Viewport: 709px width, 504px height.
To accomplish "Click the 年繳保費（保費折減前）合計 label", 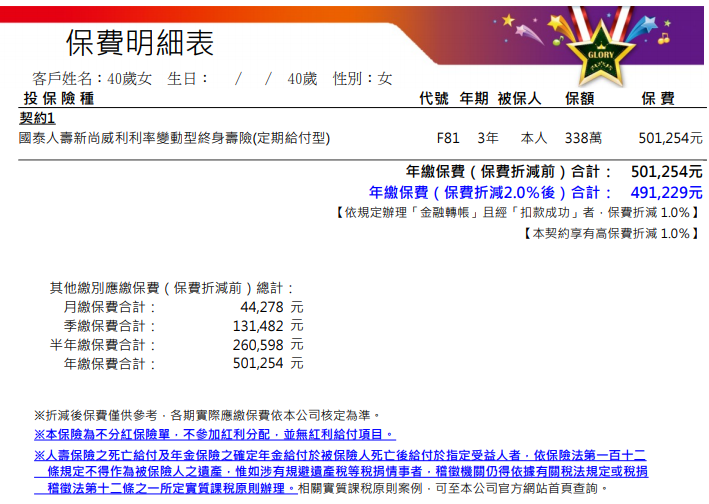I will click(509, 172).
